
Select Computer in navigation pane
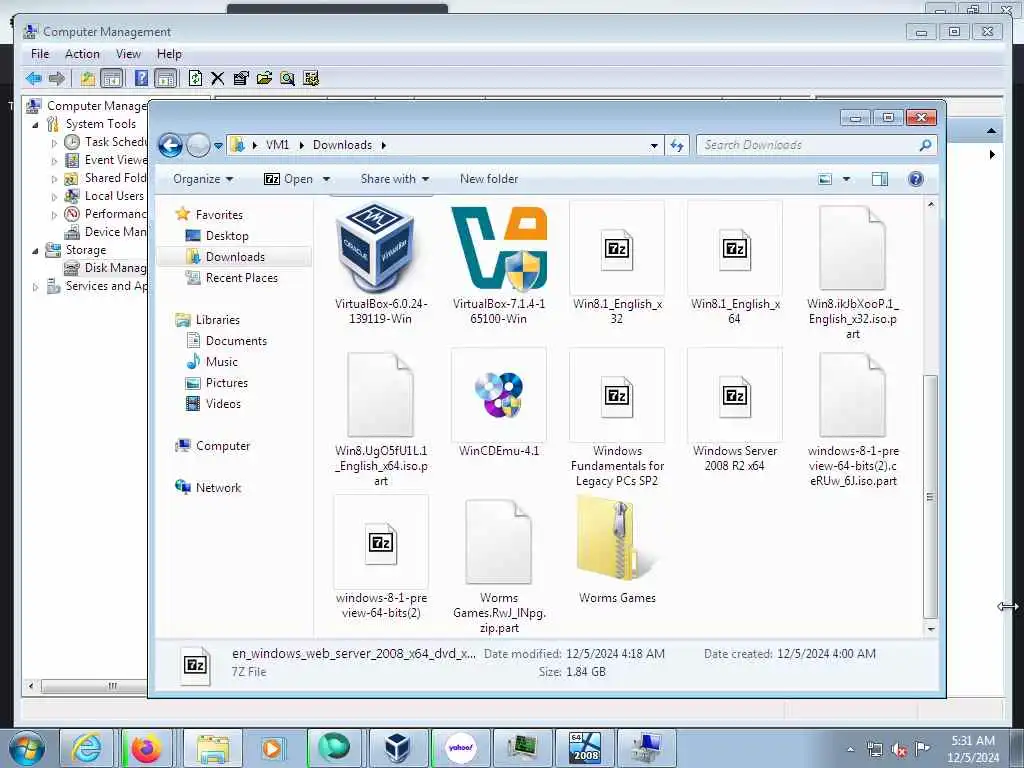pos(222,446)
